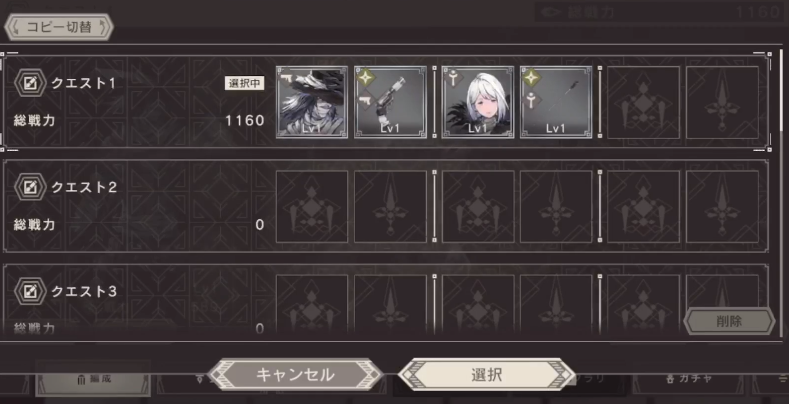Select the クエスト2 party row

[386, 206]
